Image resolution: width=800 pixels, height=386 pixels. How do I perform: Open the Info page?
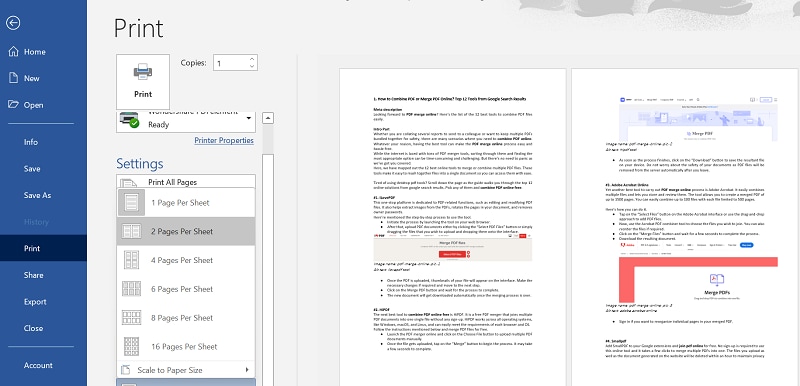31,142
